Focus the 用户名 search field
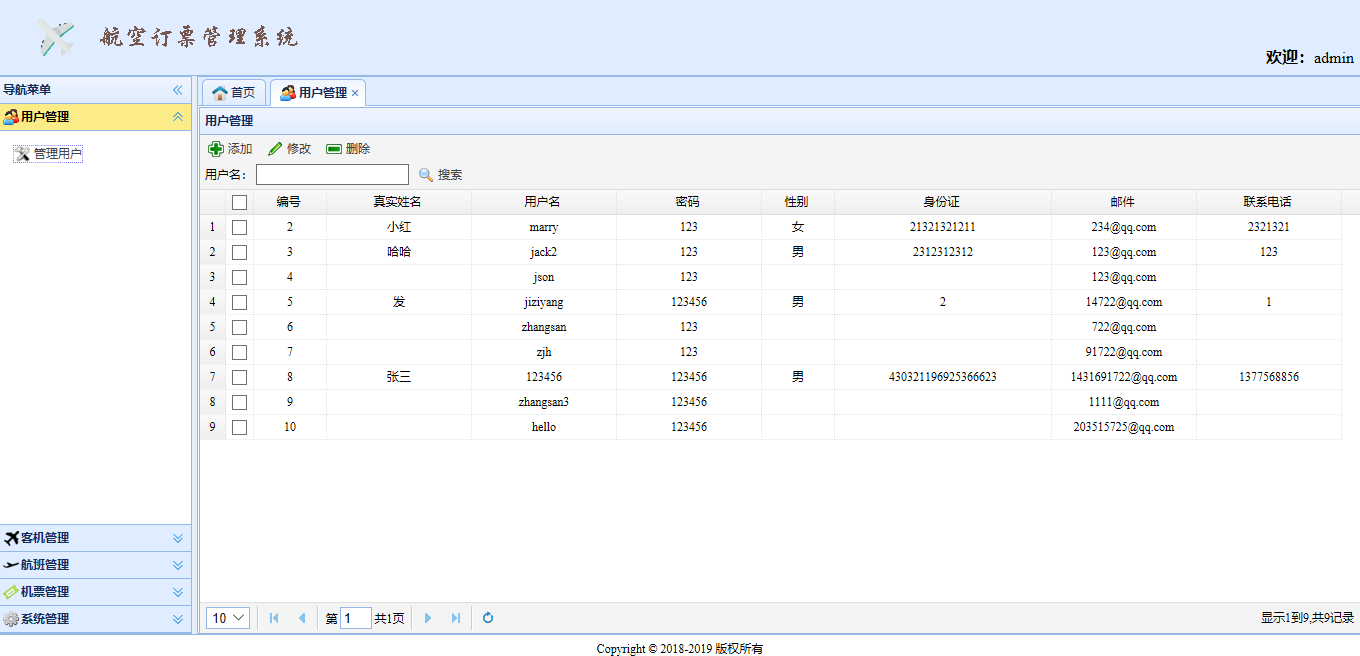Image resolution: width=1360 pixels, height=656 pixels. 332,175
